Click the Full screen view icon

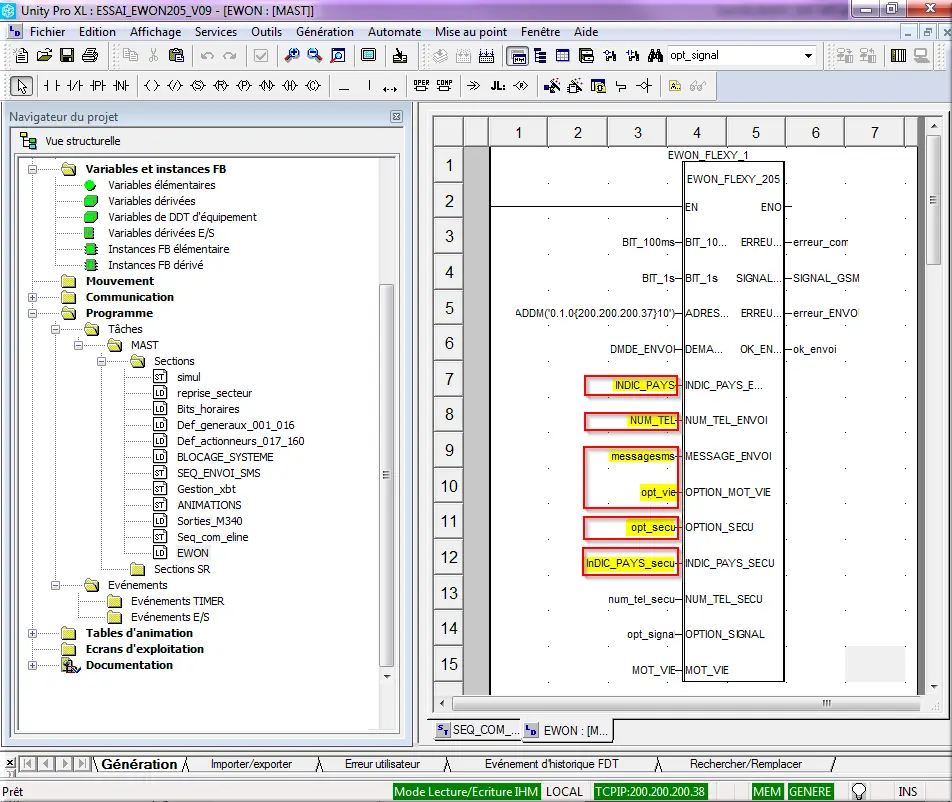pos(369,56)
